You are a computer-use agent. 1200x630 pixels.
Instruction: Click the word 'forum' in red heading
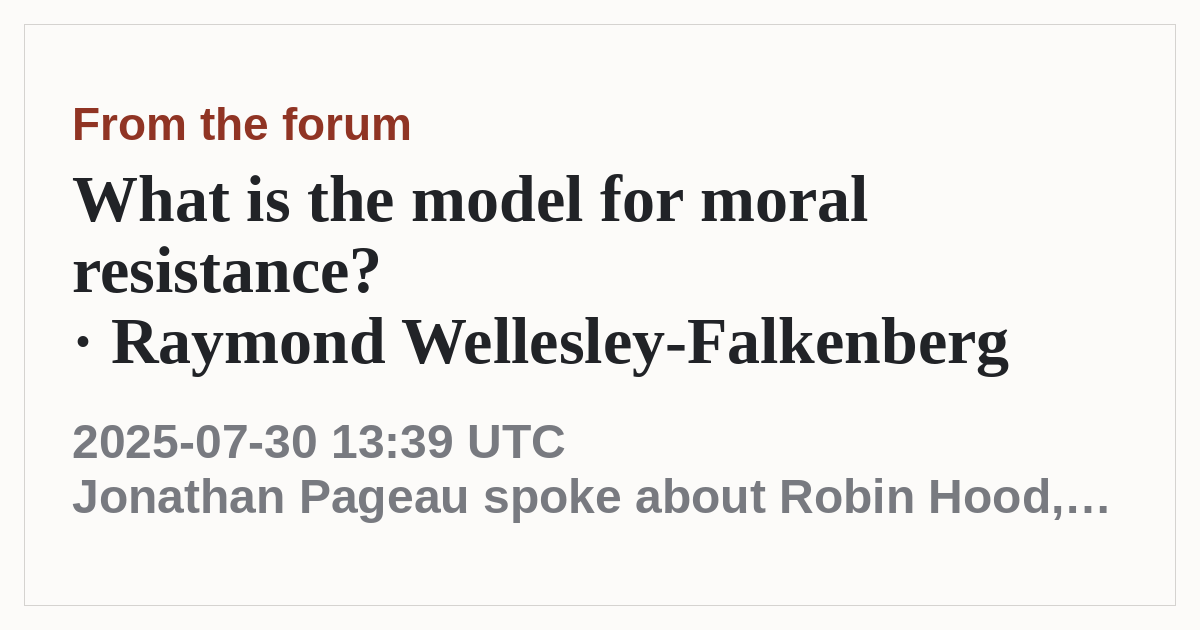(x=346, y=125)
